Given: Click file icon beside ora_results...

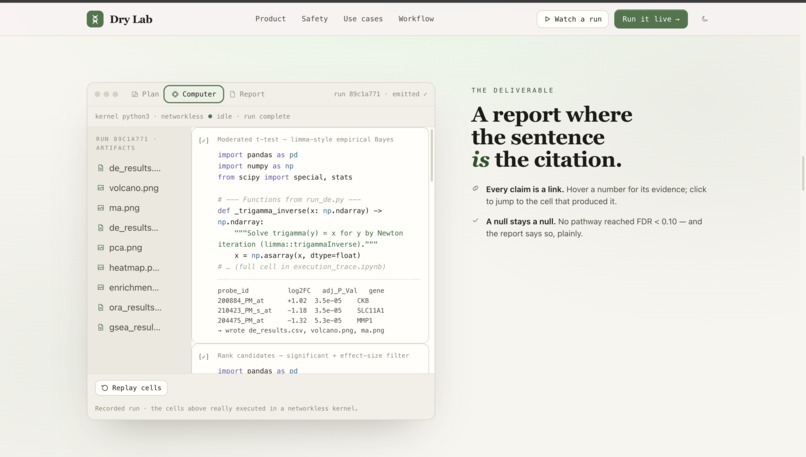Looking at the screenshot, I should 101,307.
